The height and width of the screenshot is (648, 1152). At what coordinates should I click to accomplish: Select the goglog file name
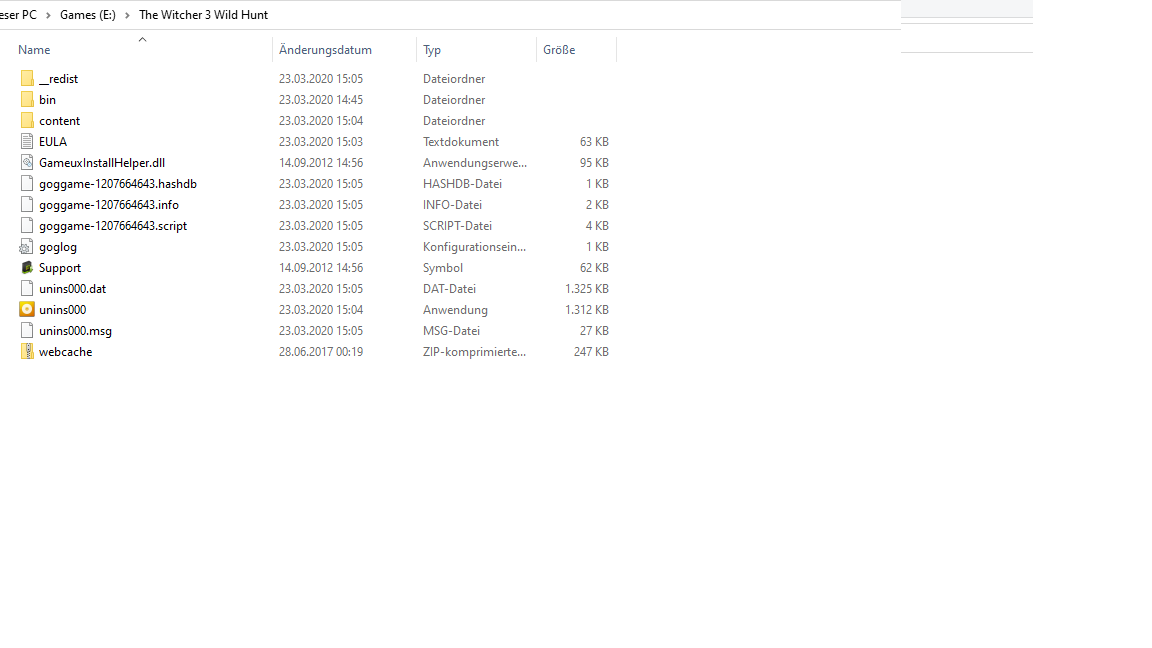pyautogui.click(x=58, y=247)
